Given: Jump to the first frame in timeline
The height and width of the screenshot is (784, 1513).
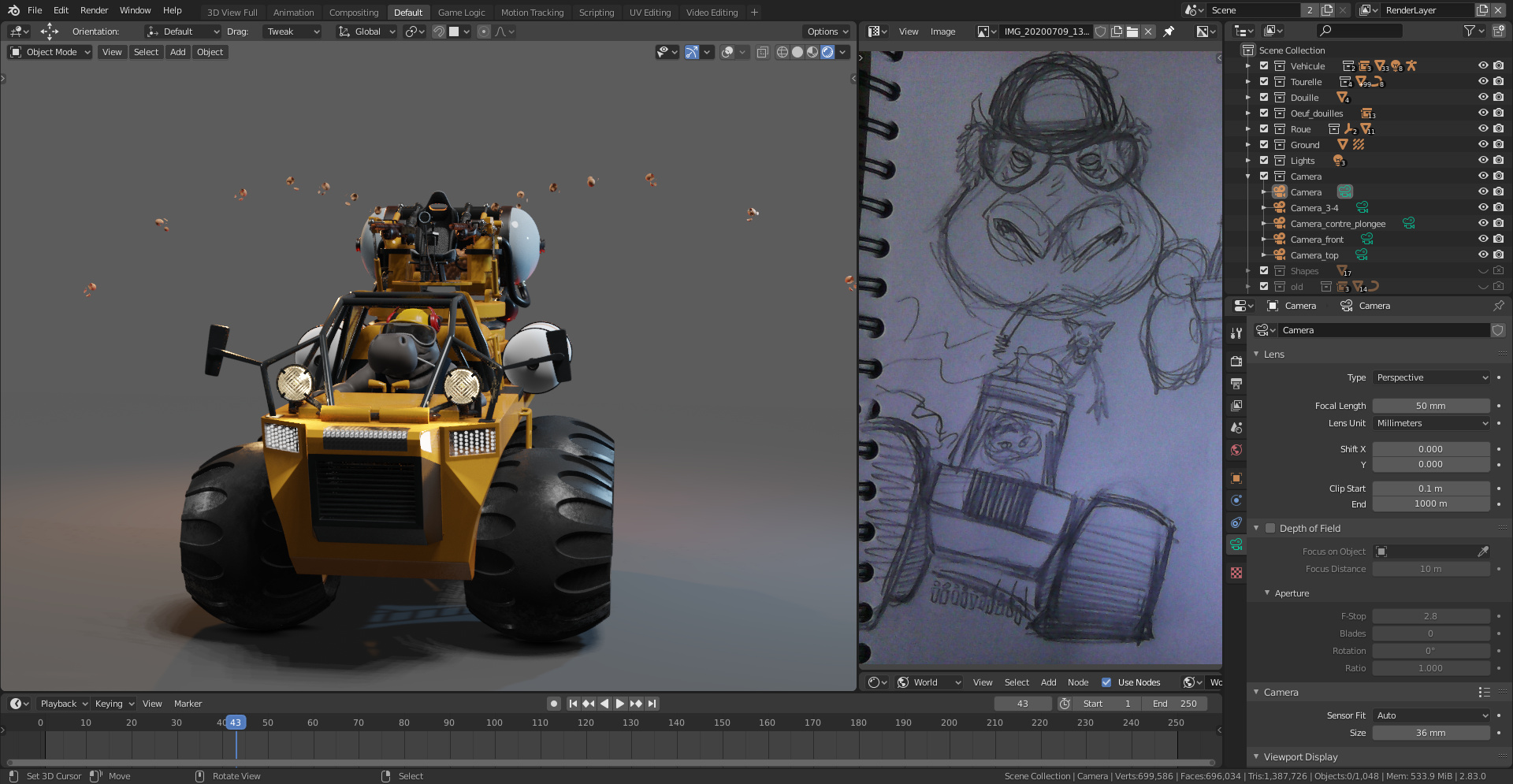Looking at the screenshot, I should pos(573,704).
